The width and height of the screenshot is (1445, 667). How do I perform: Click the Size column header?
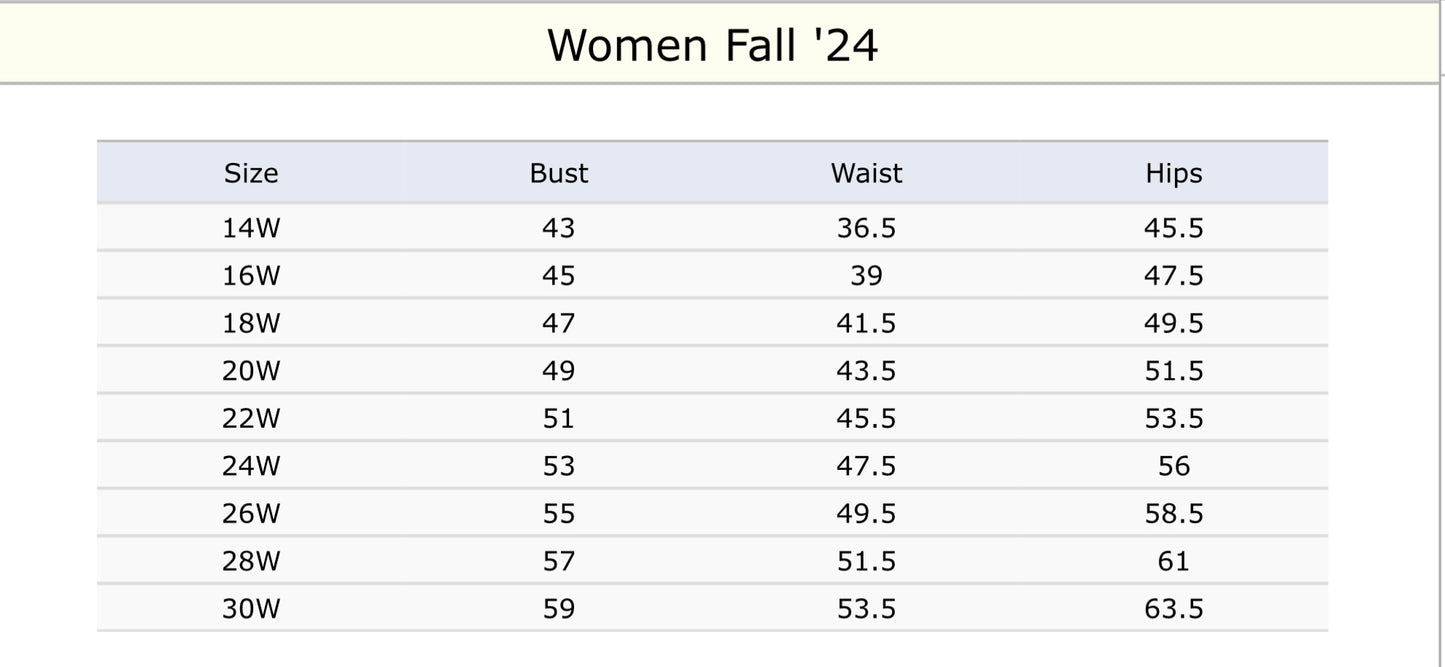(251, 173)
